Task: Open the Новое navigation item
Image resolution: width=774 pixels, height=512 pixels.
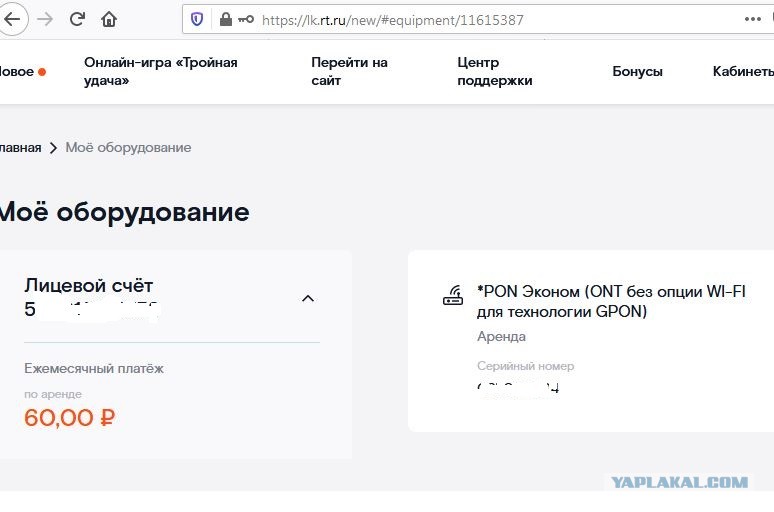Action: 22,72
